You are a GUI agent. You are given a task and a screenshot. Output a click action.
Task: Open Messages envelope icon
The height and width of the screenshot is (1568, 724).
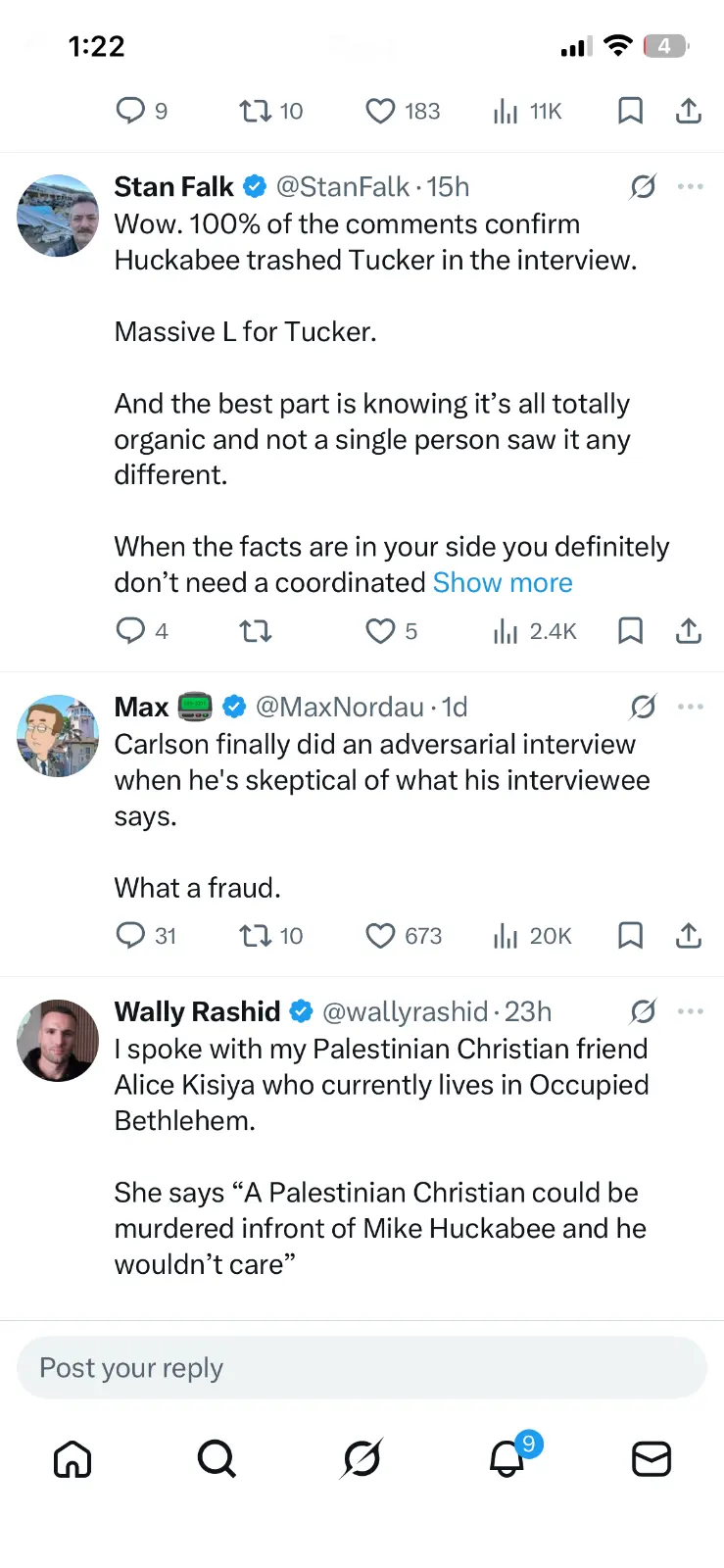652,1459
